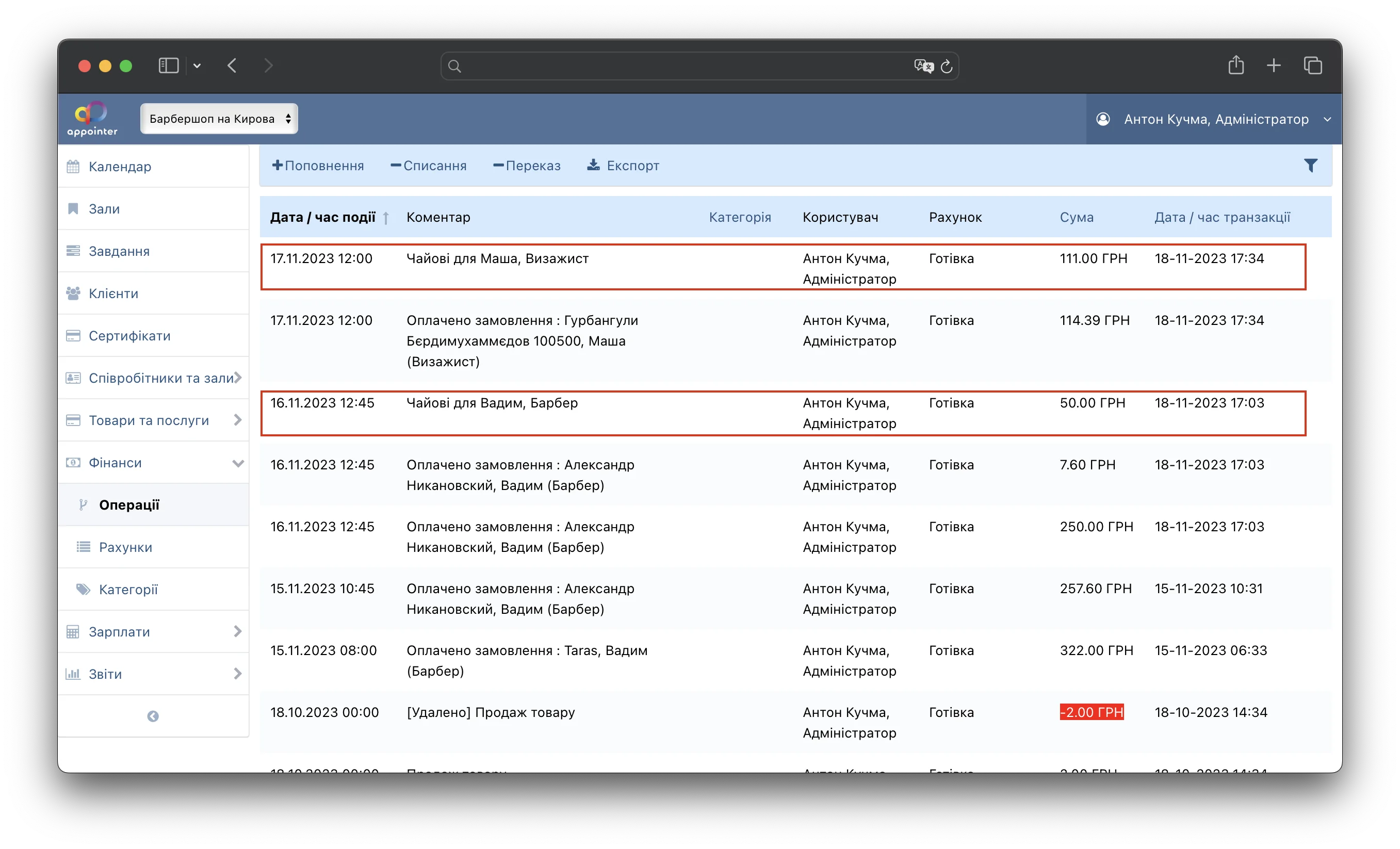Click the 15.11.2023 08:00 event date
Image resolution: width=1400 pixels, height=849 pixels.
point(323,650)
